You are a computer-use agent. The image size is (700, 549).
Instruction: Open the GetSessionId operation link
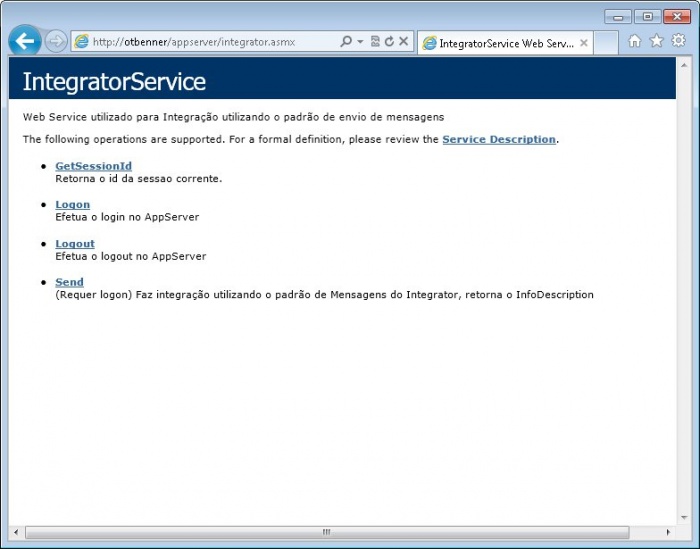tap(93, 166)
